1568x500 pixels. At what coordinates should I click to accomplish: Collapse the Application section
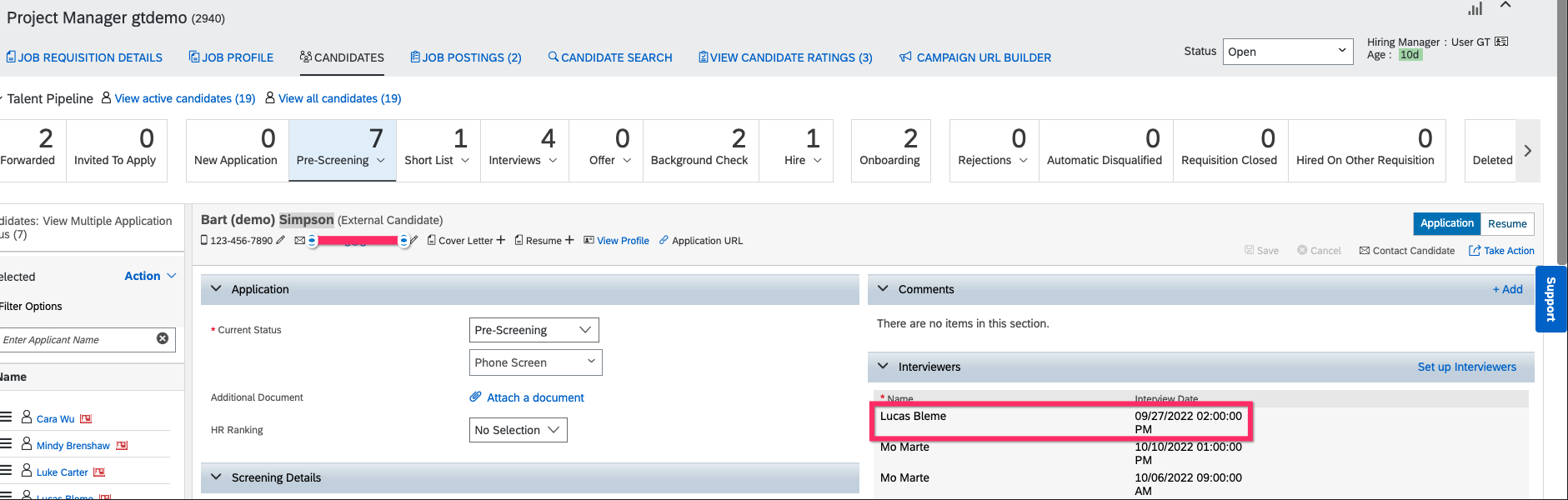(217, 289)
